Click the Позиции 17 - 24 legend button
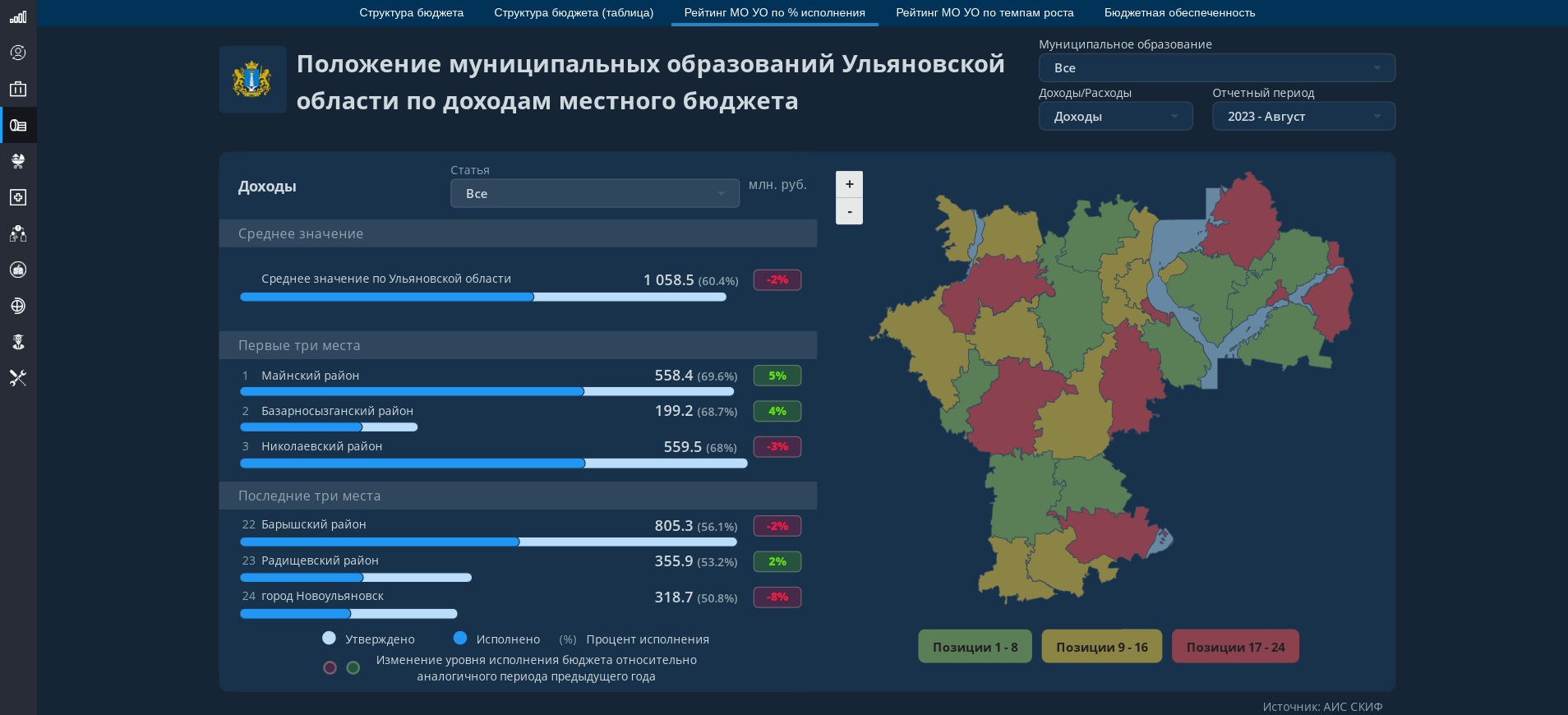The height and width of the screenshot is (715, 1568). (x=1235, y=647)
